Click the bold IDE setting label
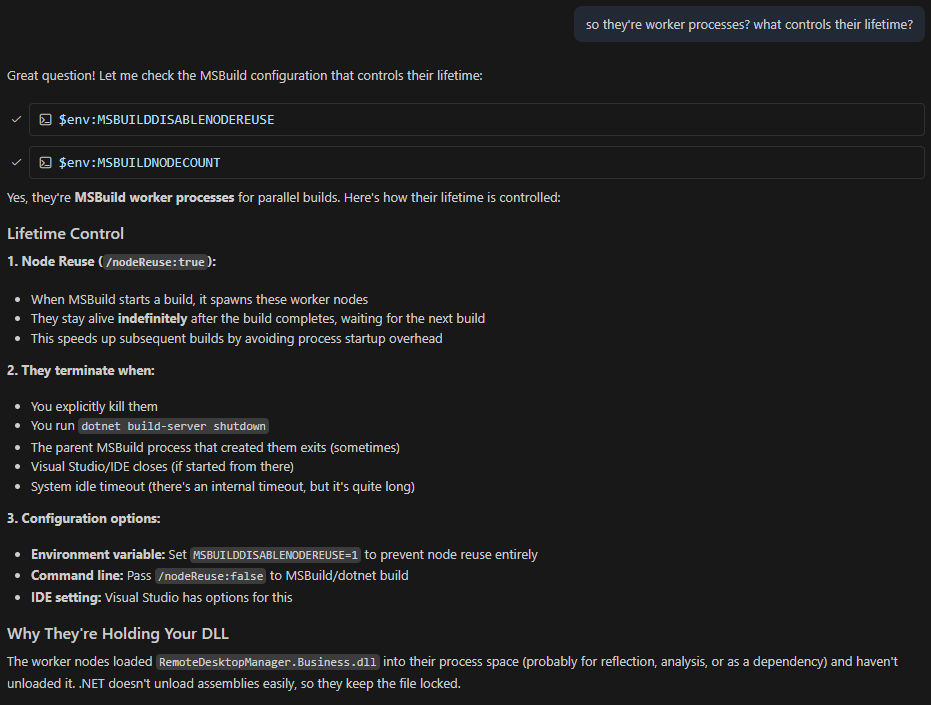This screenshot has height=705, width=931. 66,598
